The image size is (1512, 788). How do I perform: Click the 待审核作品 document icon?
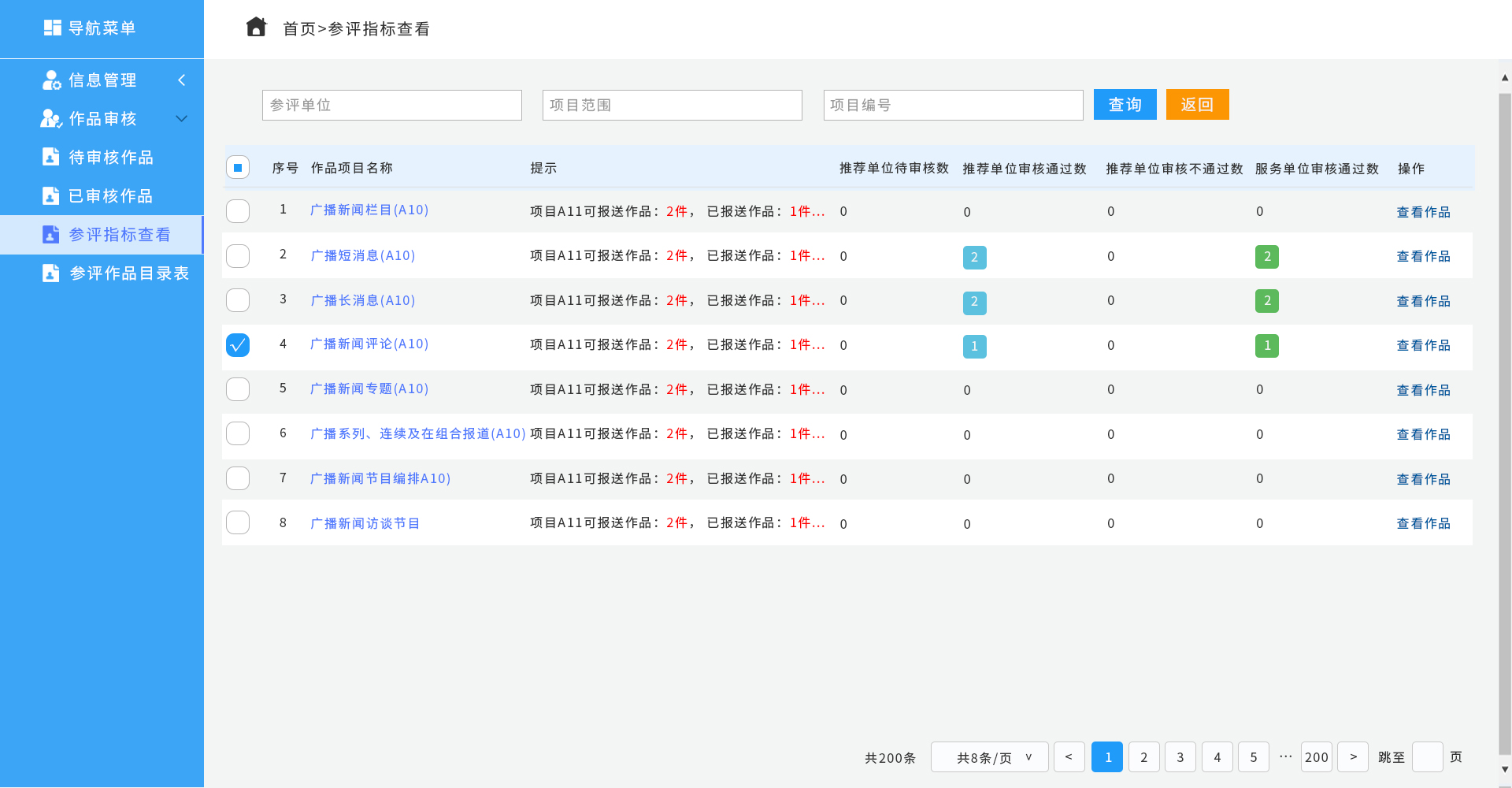pos(51,157)
